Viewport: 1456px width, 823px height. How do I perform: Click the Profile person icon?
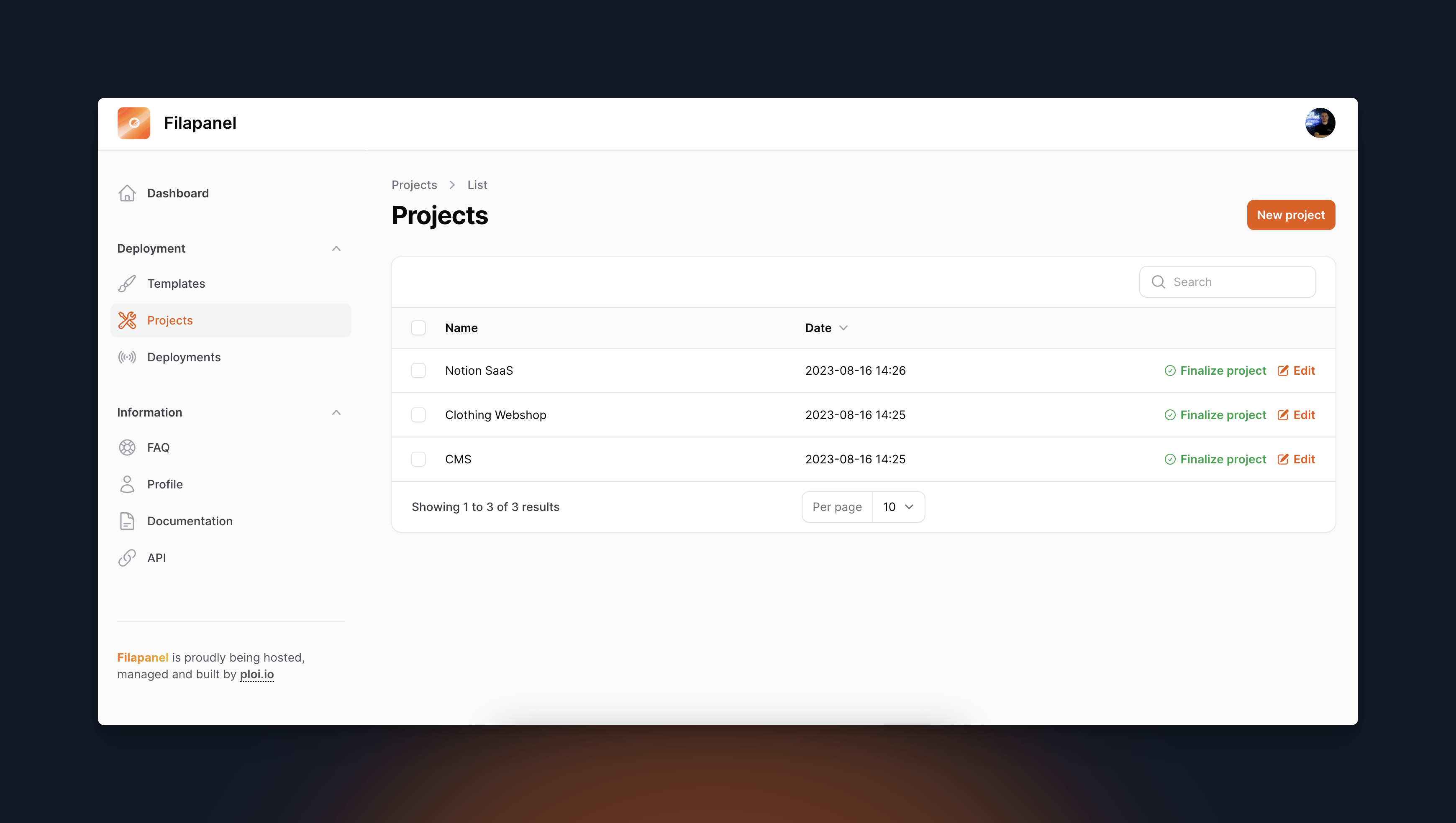pyautogui.click(x=127, y=484)
